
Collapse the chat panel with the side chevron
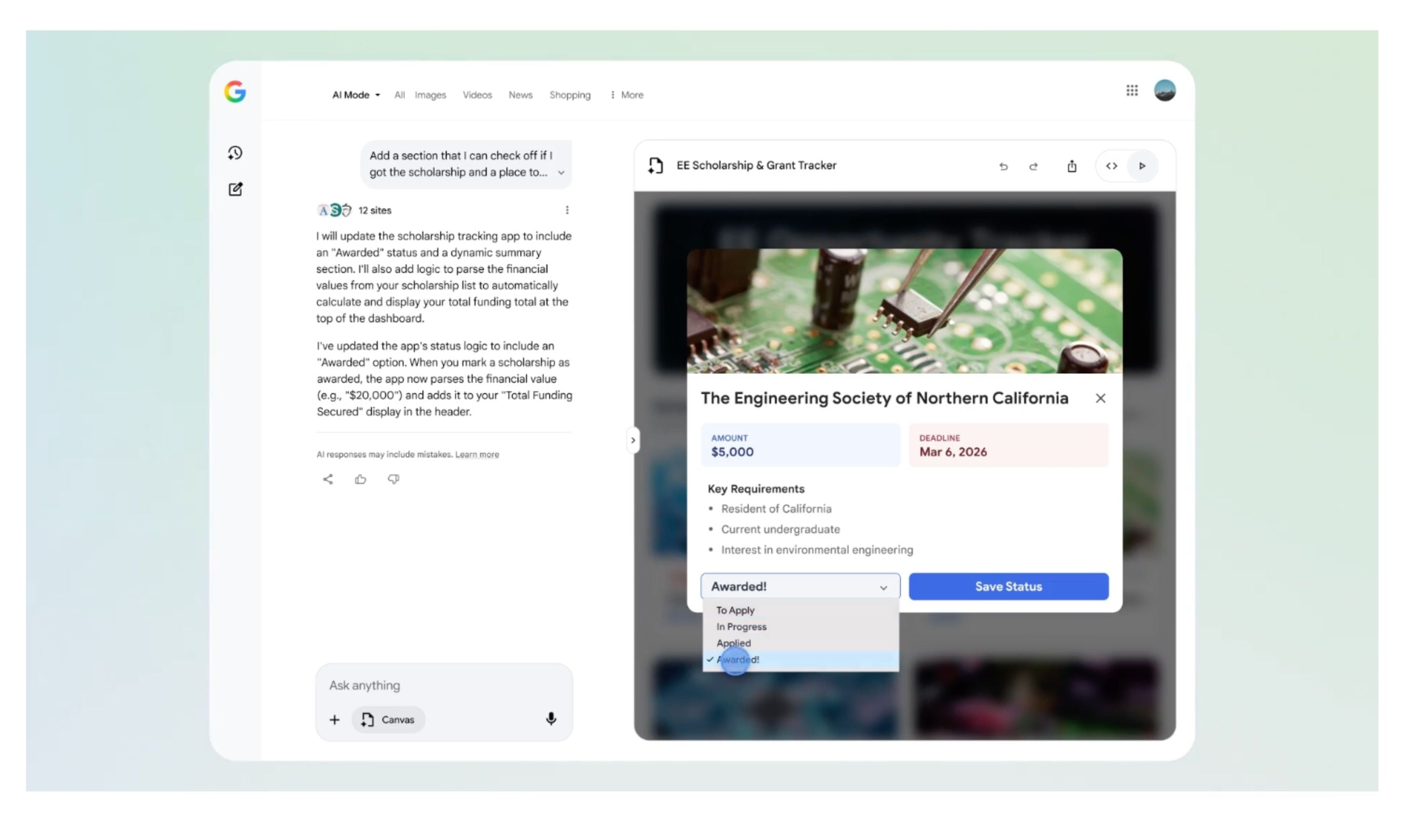coord(633,440)
